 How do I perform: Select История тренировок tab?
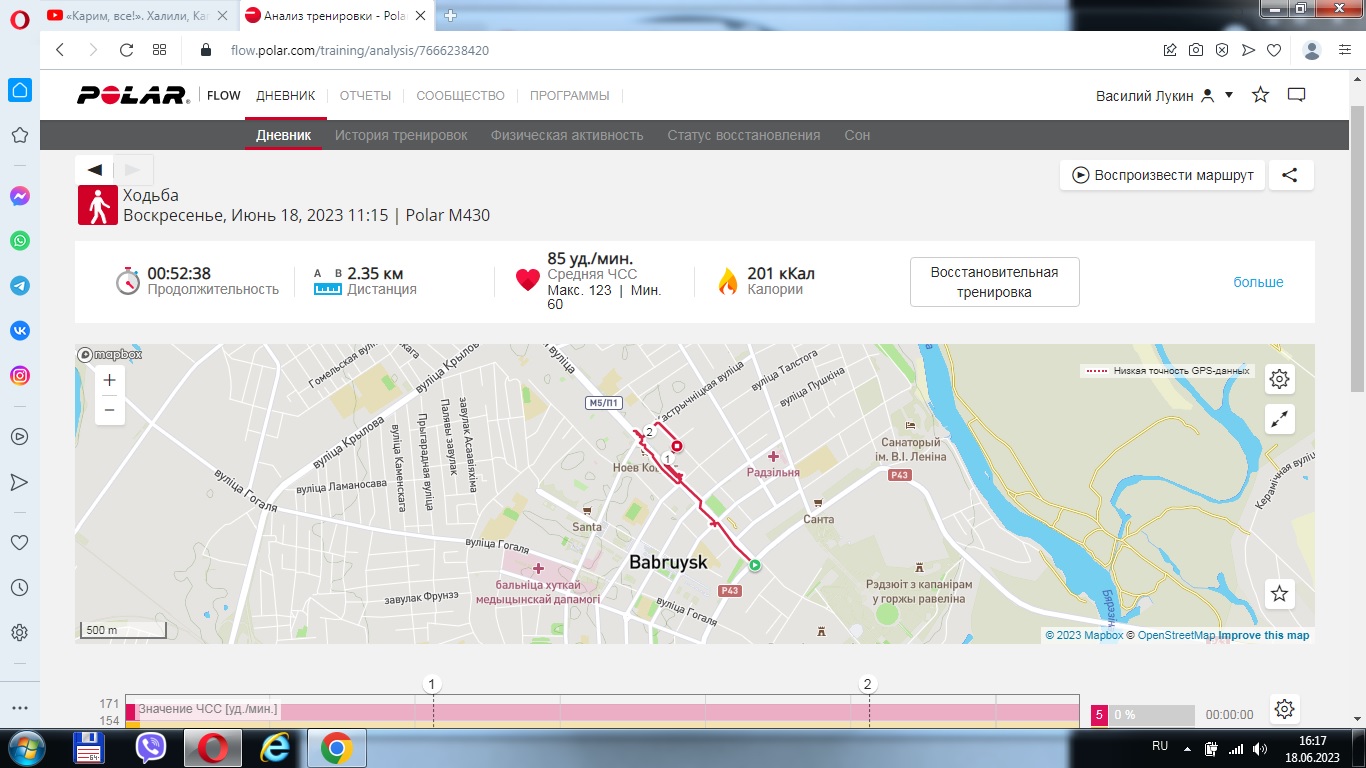[401, 135]
